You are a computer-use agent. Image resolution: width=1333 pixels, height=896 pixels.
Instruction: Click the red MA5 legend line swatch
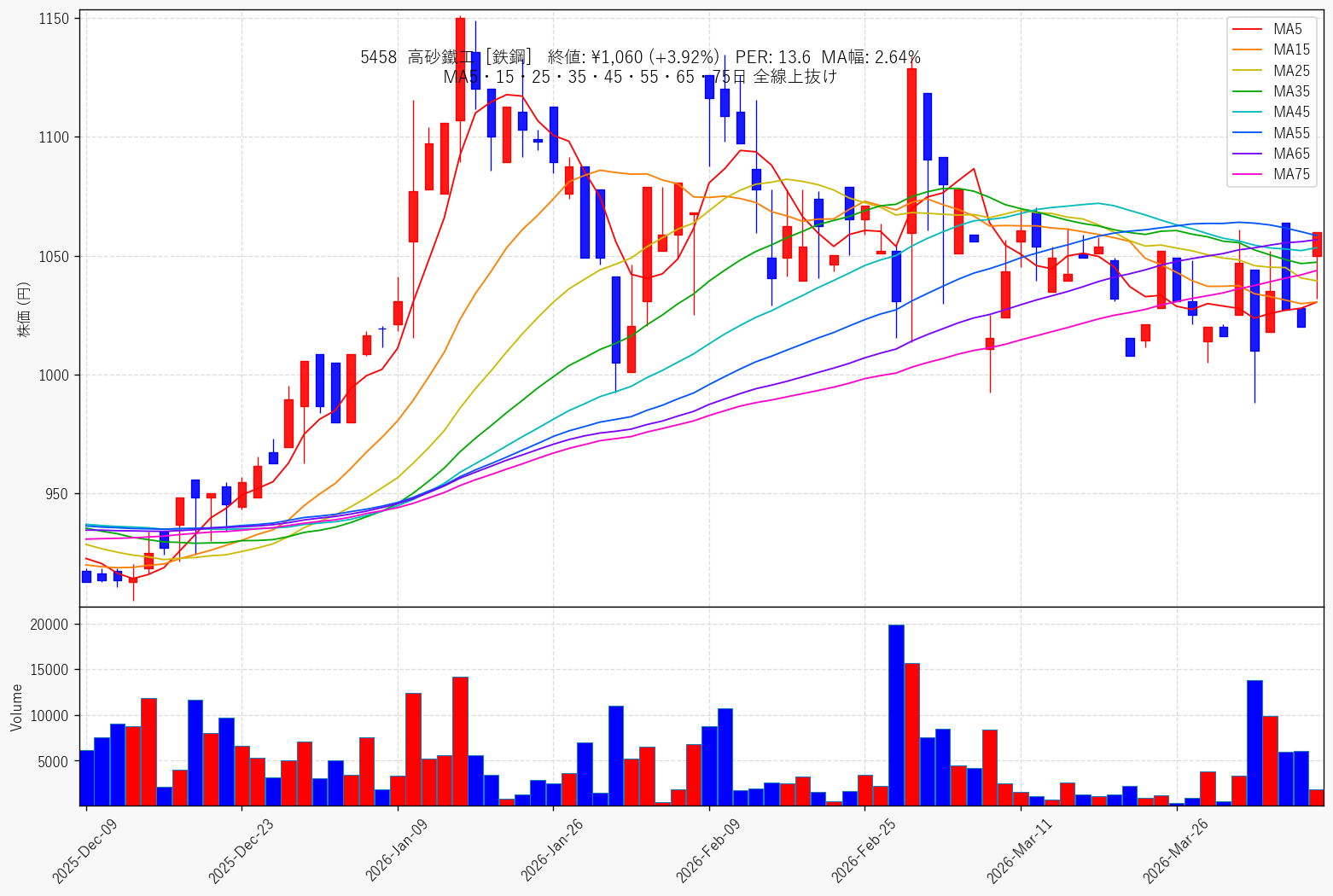(x=1249, y=30)
